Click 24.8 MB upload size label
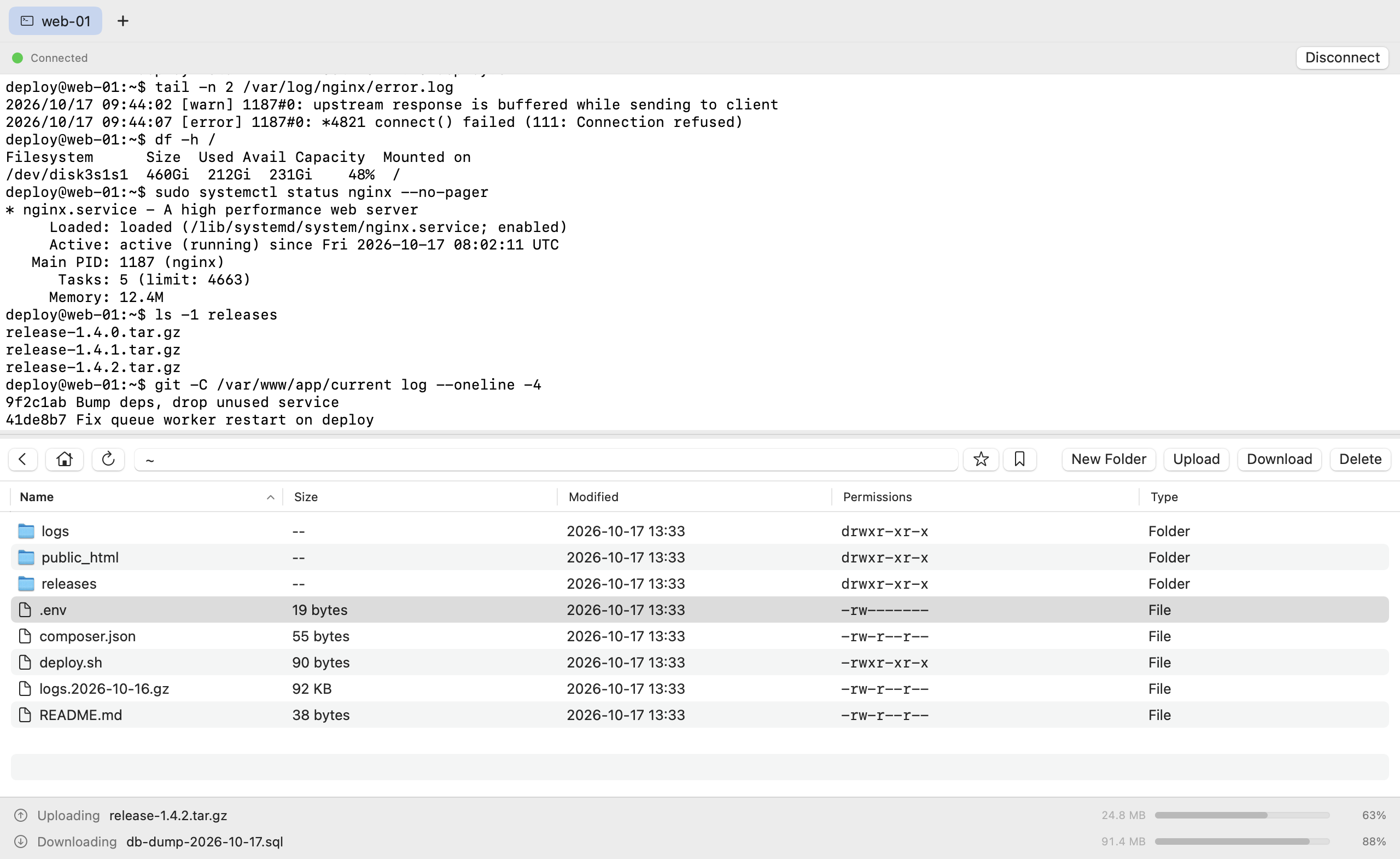 1123,815
